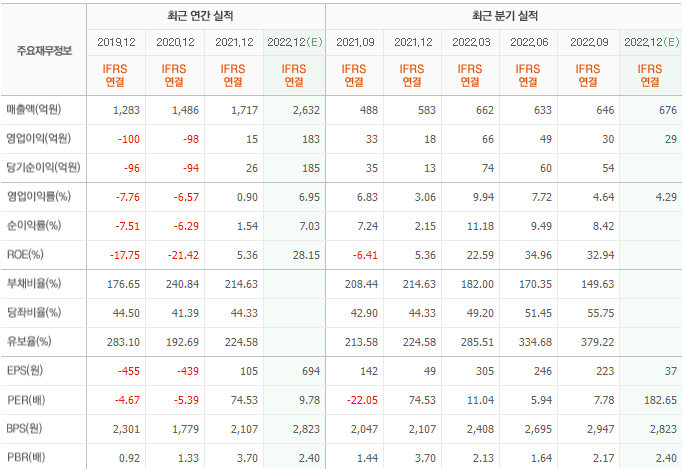Select the 2022.06 quarterly column header
The height and width of the screenshot is (469, 686).
(x=529, y=42)
